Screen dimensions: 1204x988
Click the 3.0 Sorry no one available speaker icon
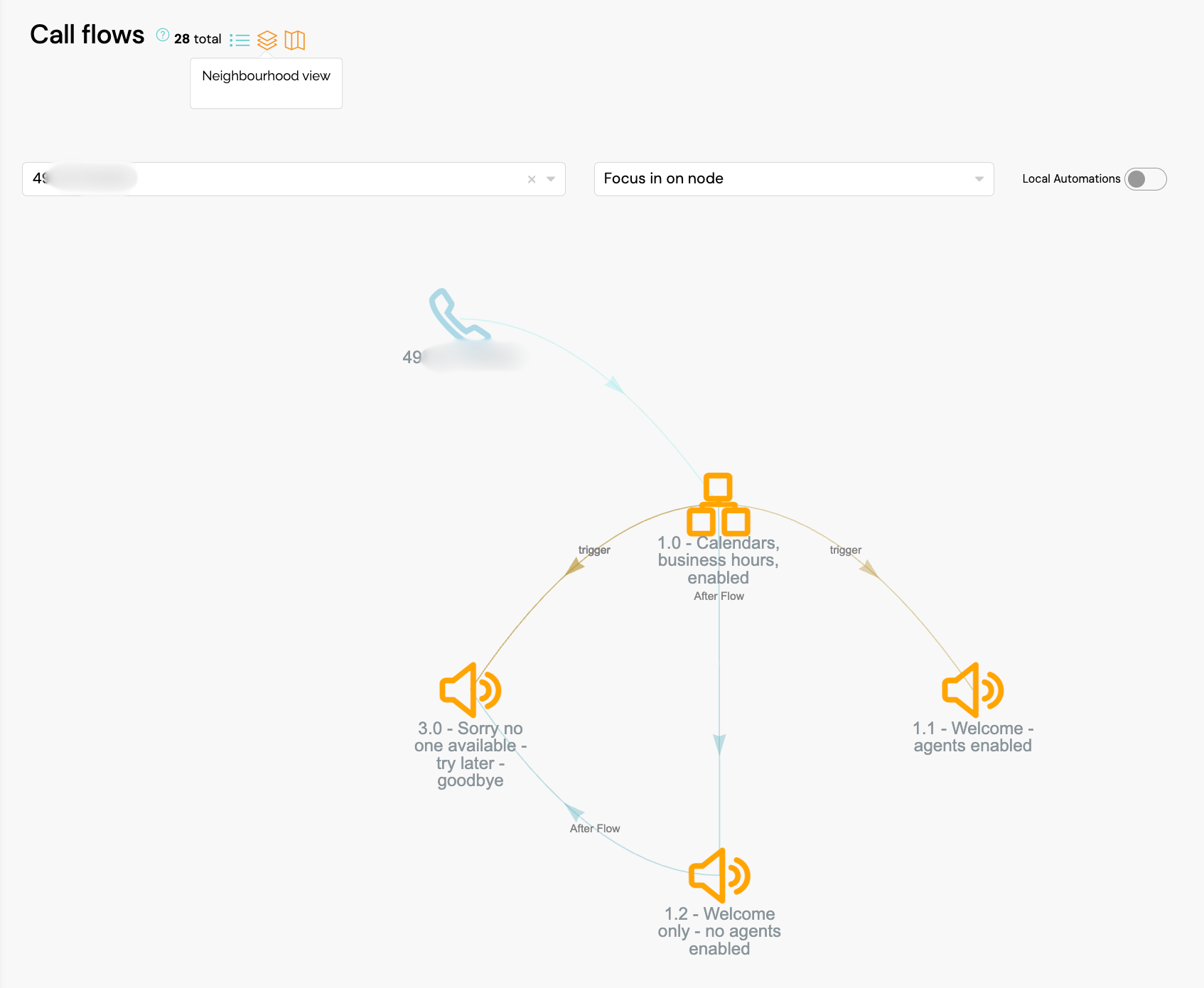[470, 690]
